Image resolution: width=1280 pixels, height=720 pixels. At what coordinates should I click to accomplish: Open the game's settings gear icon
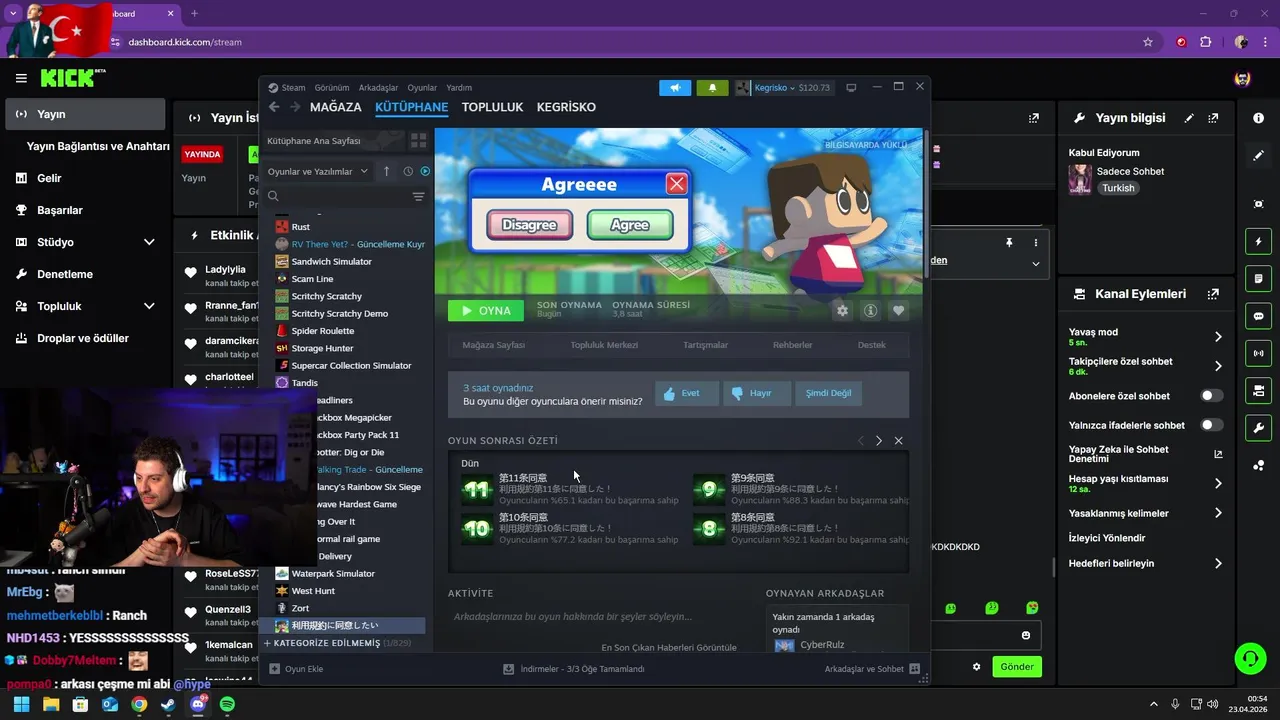point(842,311)
